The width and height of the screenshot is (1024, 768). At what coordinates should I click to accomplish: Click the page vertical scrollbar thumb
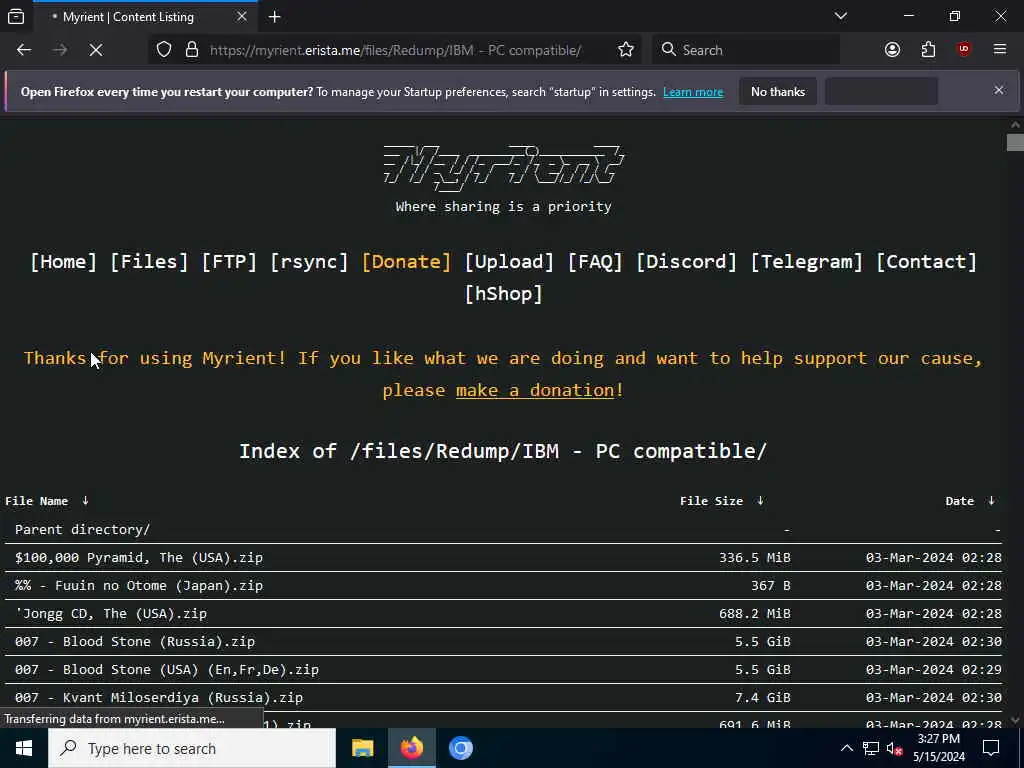click(1015, 142)
